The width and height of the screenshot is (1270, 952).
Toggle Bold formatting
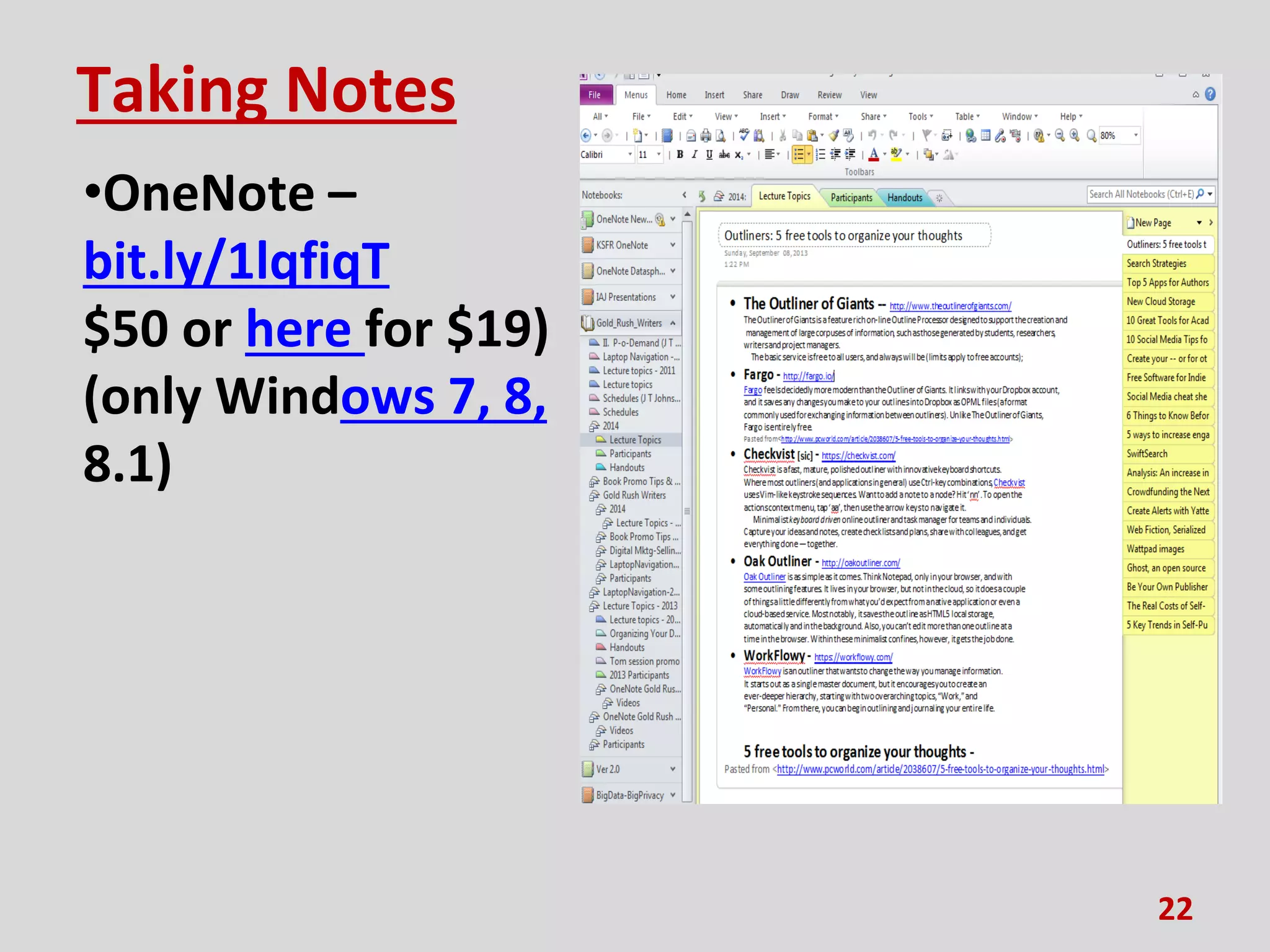[x=680, y=154]
